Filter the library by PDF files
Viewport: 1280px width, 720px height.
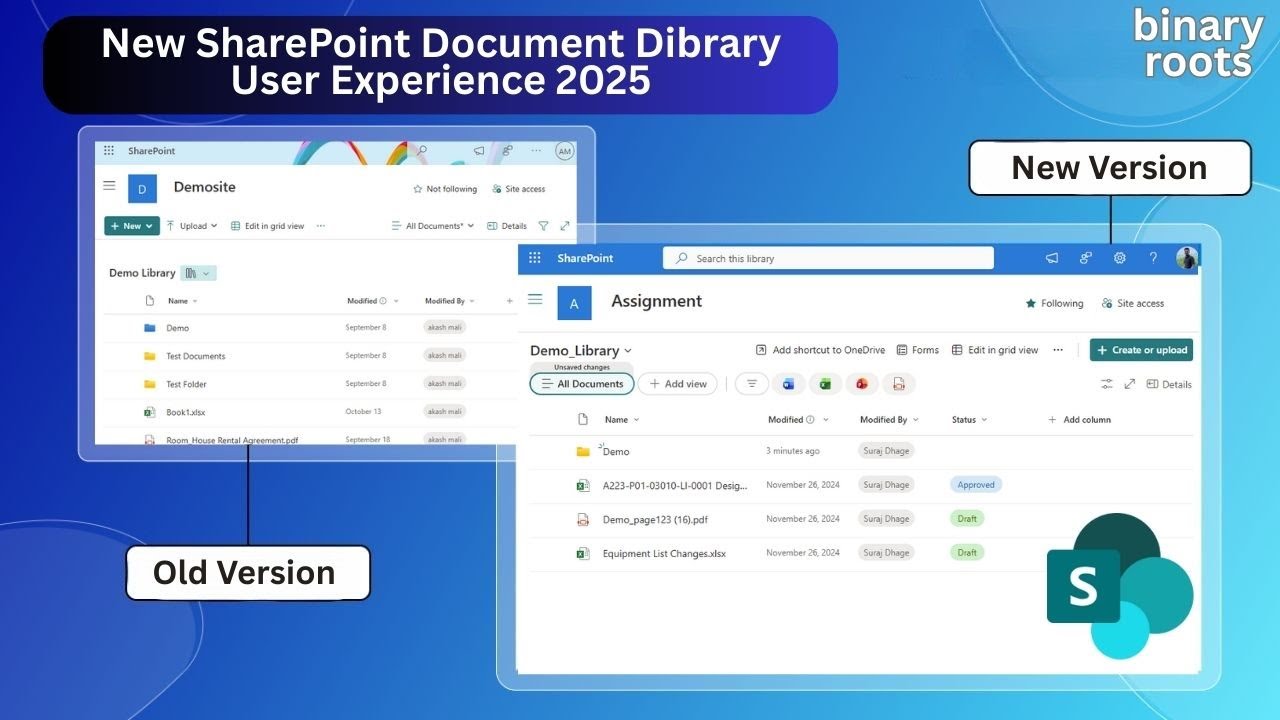point(899,384)
